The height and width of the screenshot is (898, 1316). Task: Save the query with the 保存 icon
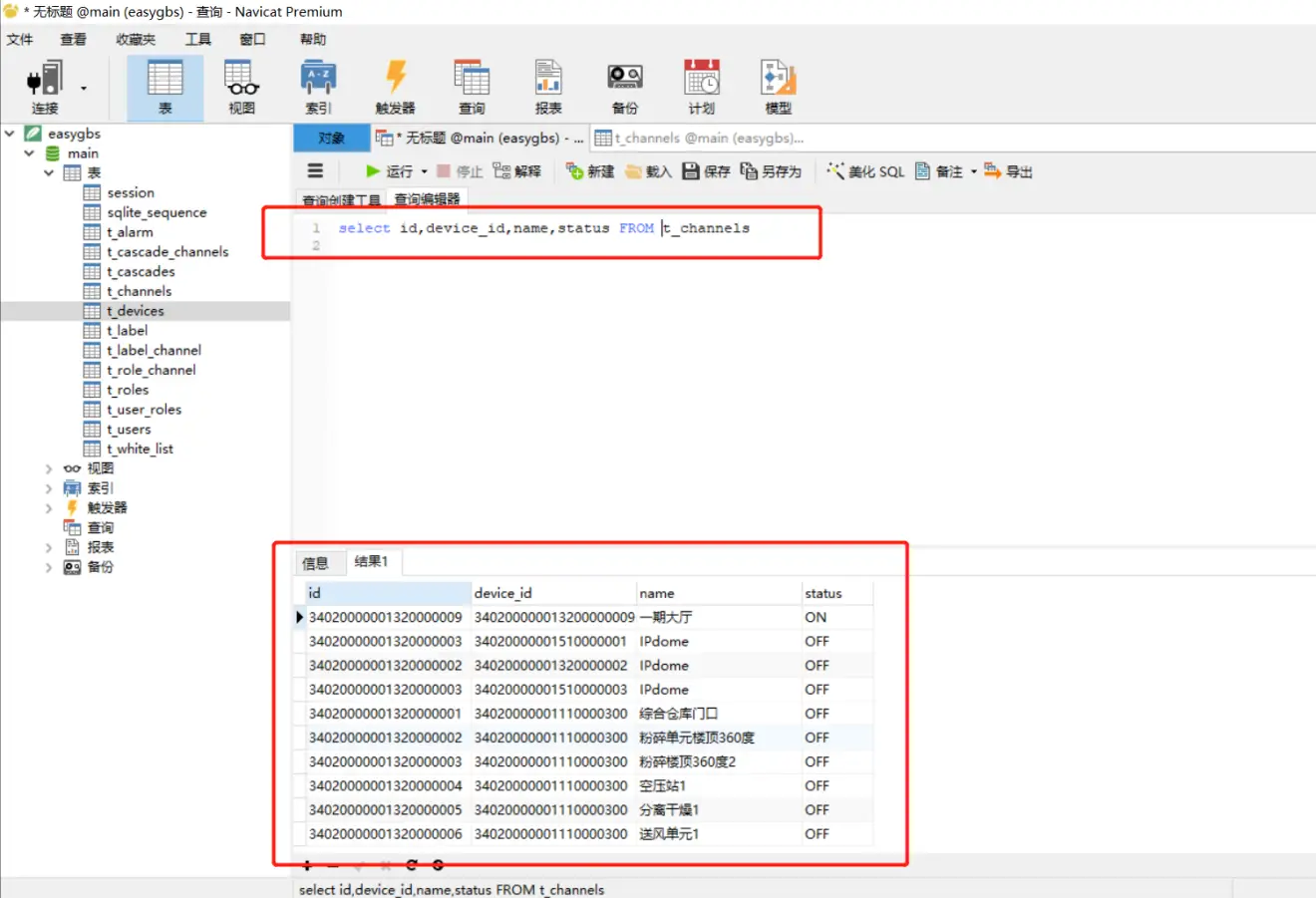coord(710,170)
